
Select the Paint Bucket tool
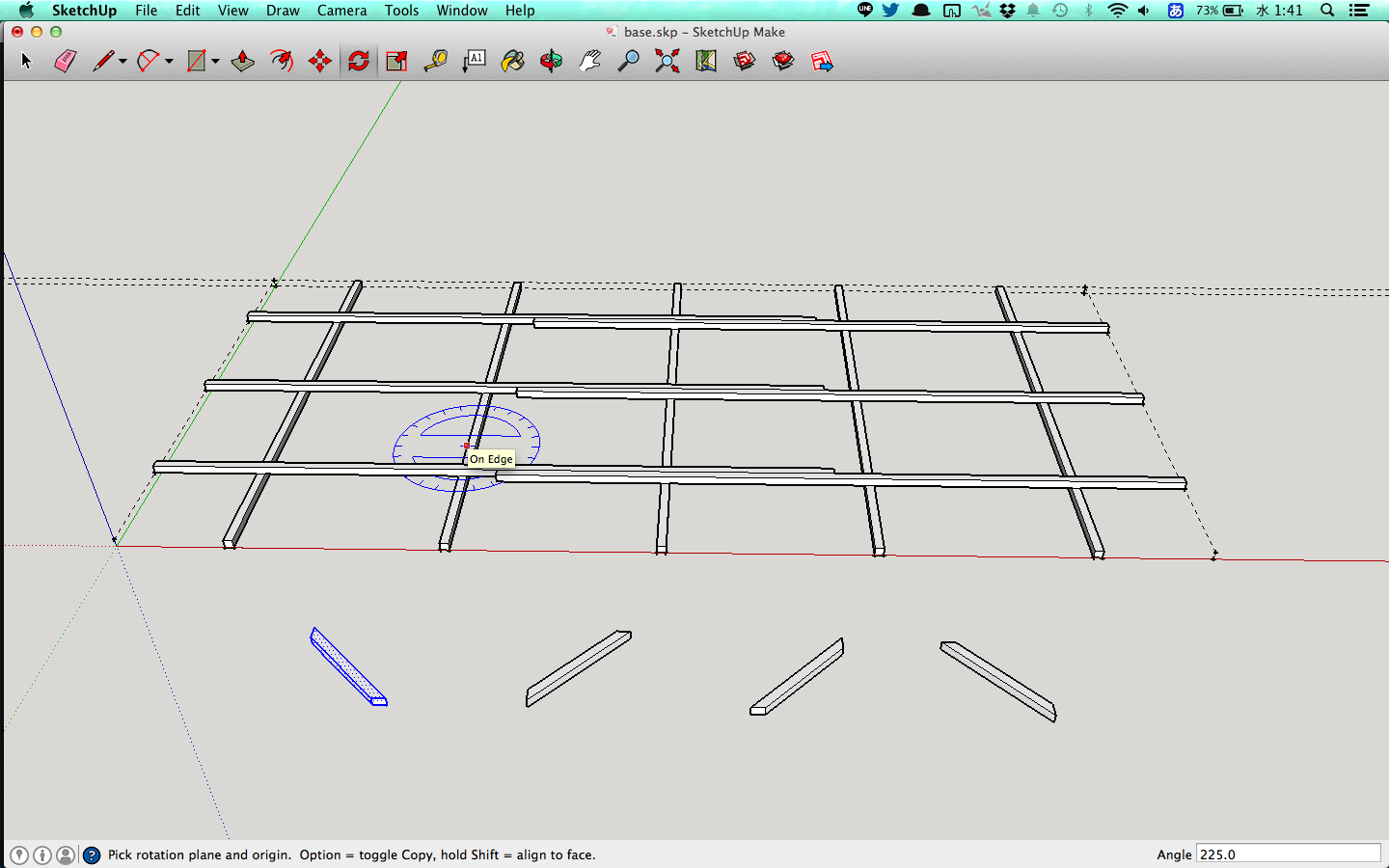pos(513,62)
